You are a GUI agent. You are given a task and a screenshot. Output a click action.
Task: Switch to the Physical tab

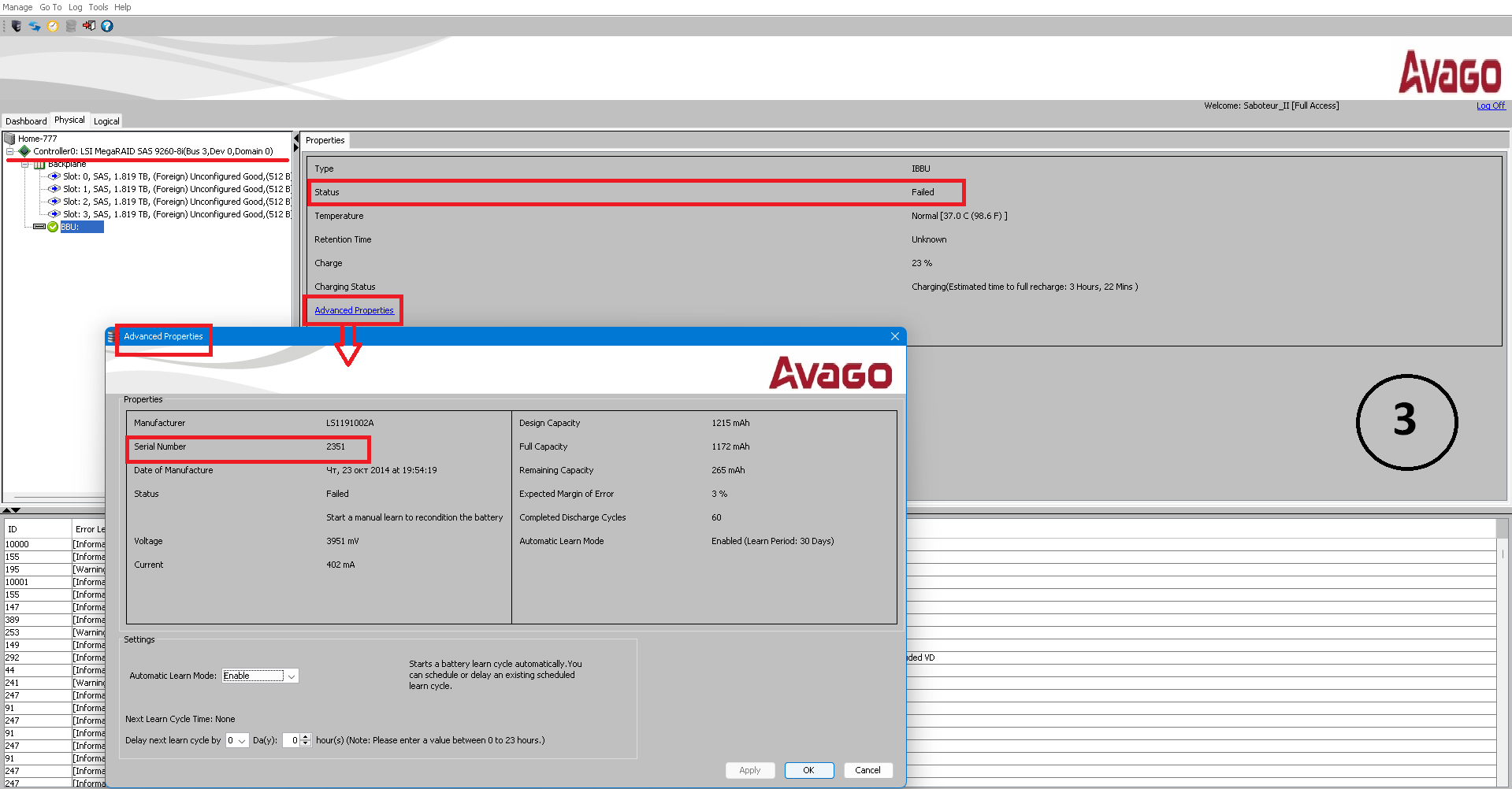pos(69,120)
